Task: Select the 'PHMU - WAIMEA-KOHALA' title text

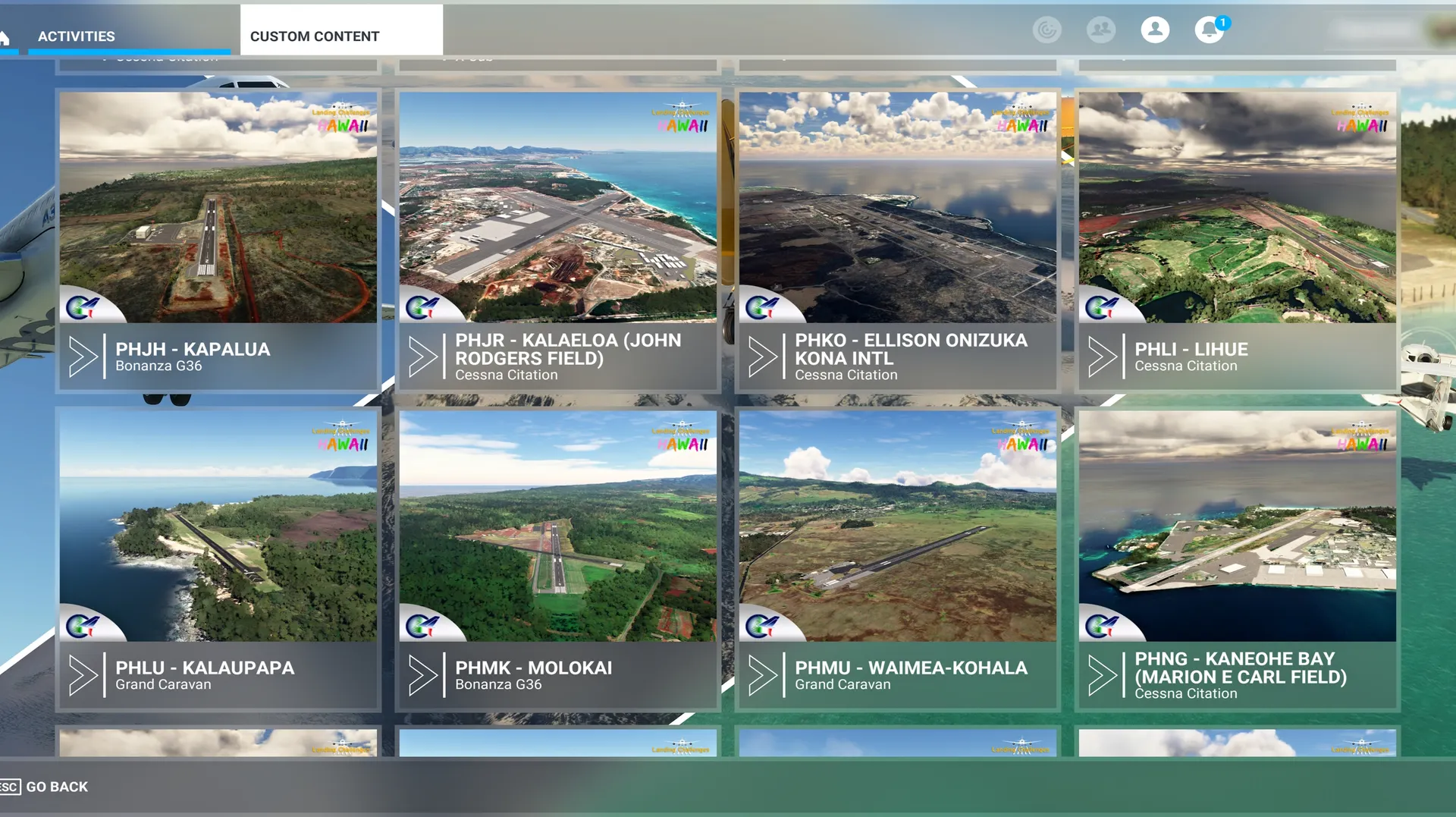Action: tap(911, 668)
